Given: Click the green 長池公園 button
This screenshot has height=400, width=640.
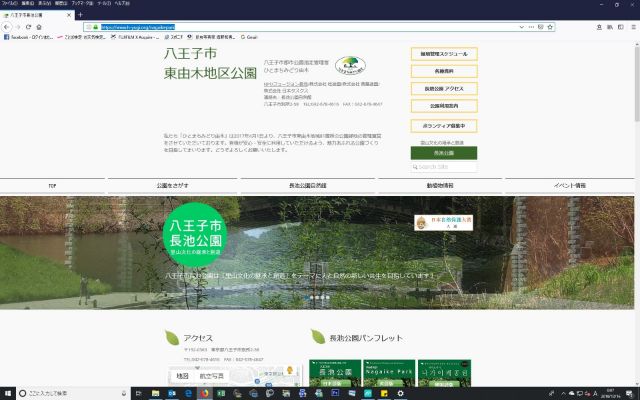Looking at the screenshot, I should 443,153.
